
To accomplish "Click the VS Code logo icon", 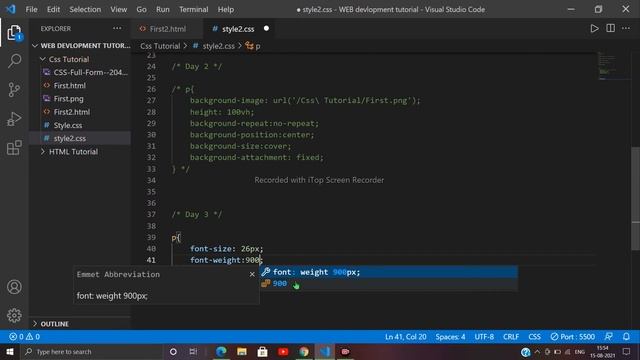I will click(11, 9).
